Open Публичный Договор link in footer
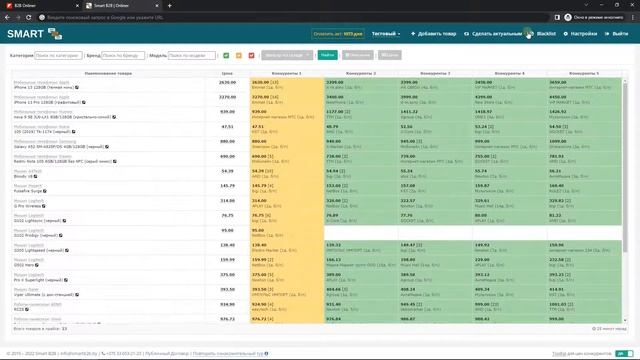Screen dimensions: 640x360 (x=168, y=353)
